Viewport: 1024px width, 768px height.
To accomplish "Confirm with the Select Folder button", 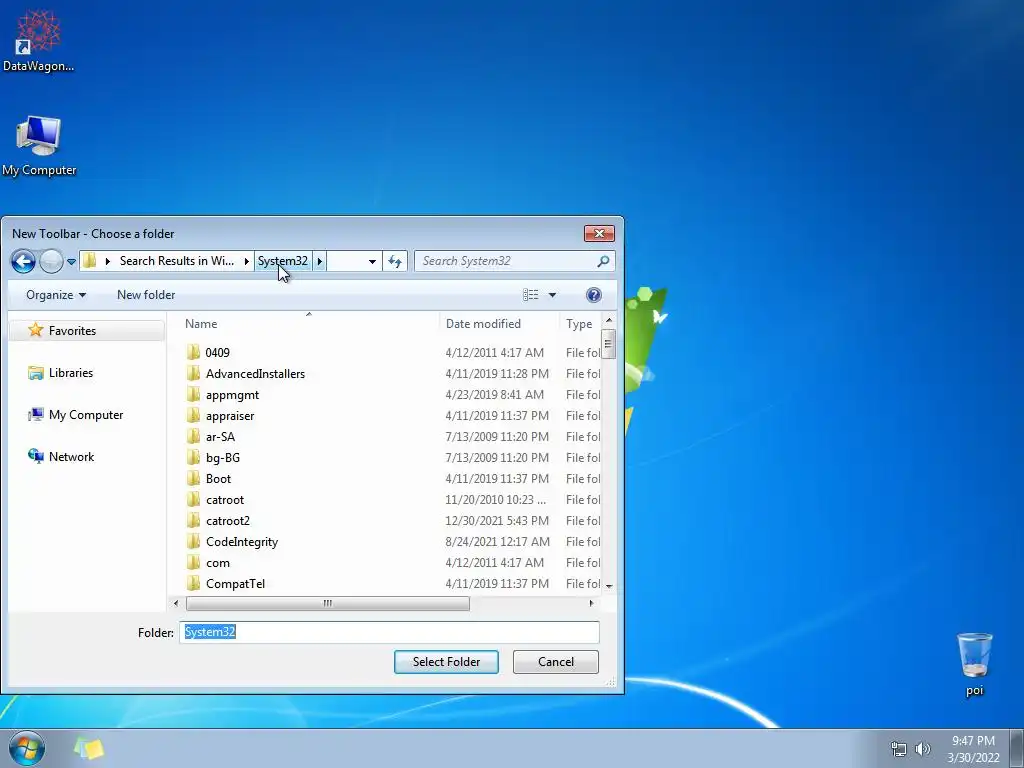I will click(x=446, y=662).
